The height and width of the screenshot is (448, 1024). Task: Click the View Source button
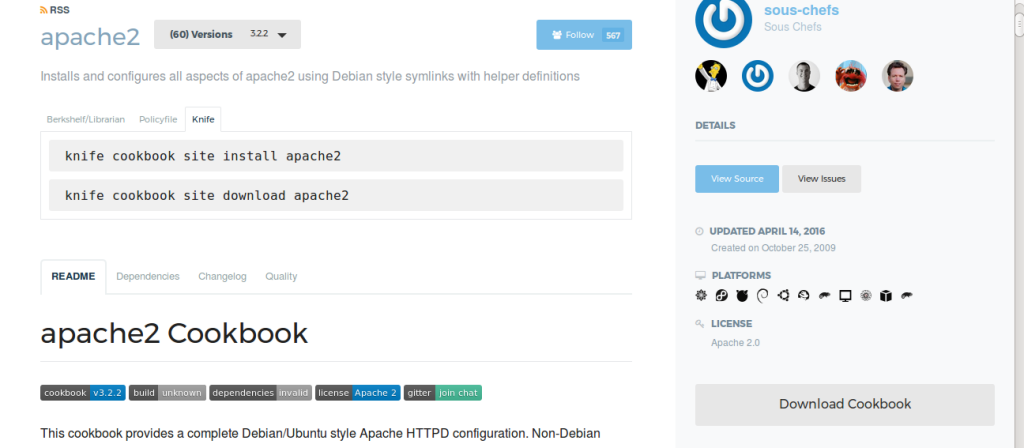click(737, 179)
